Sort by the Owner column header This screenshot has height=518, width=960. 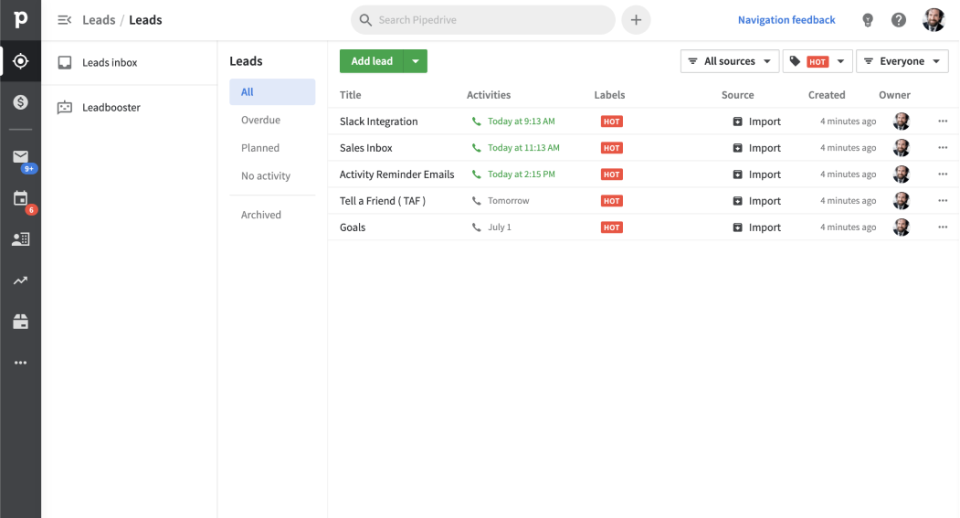point(894,95)
